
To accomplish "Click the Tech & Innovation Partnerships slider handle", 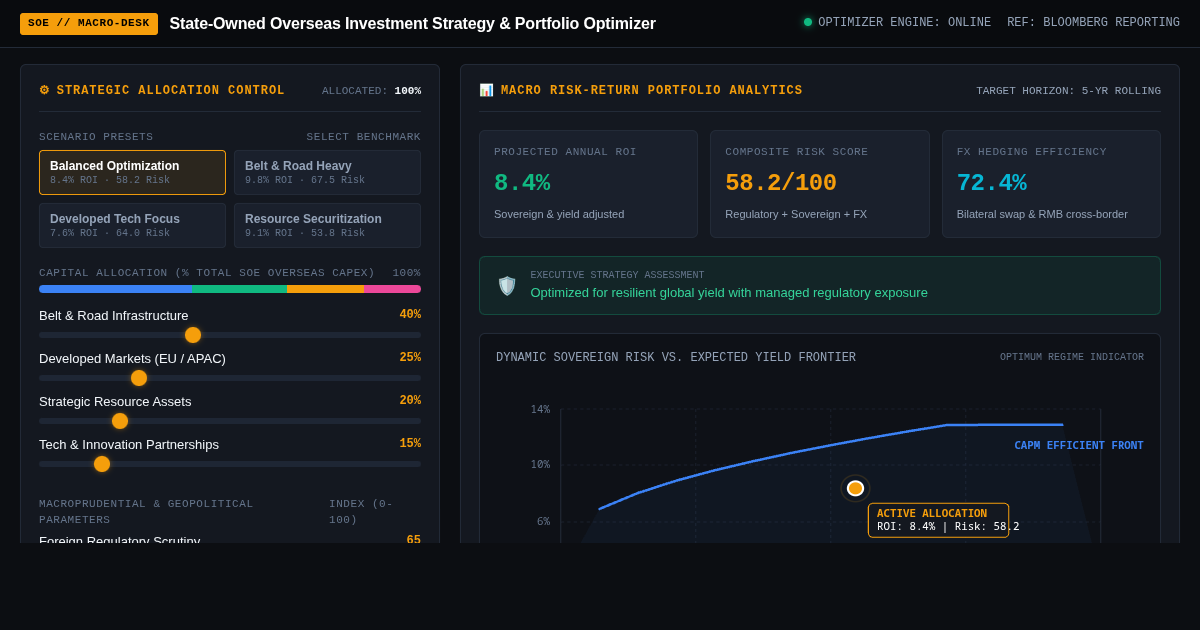I will pos(102,464).
